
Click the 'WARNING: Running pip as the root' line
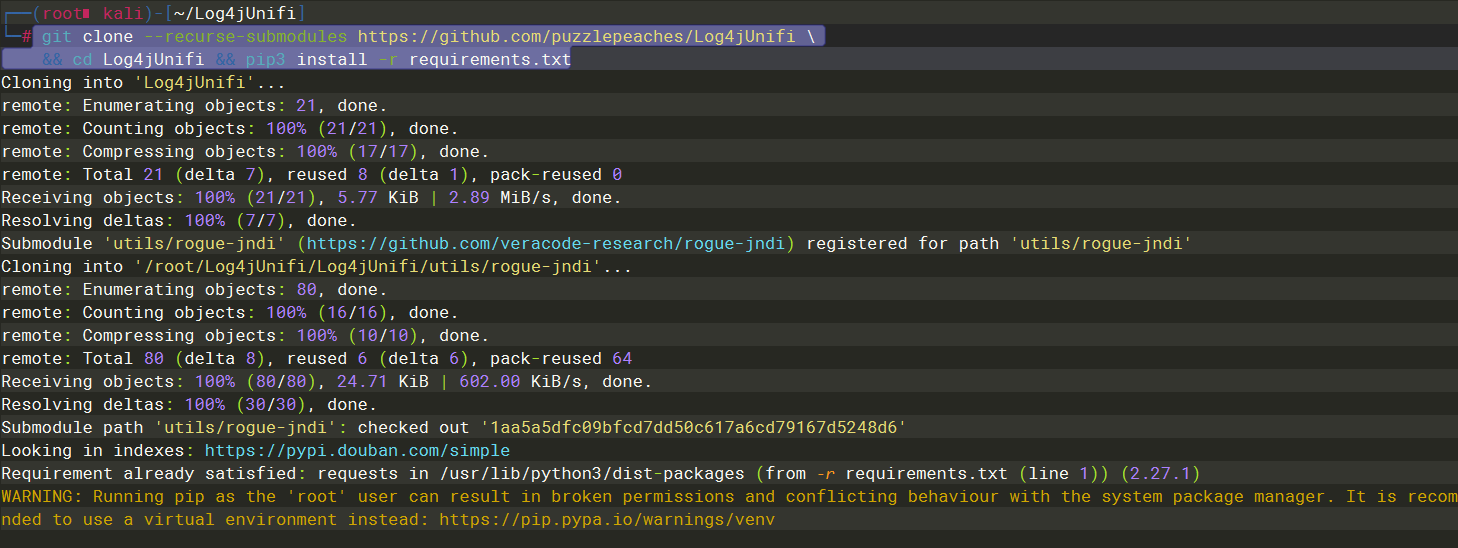728,497
